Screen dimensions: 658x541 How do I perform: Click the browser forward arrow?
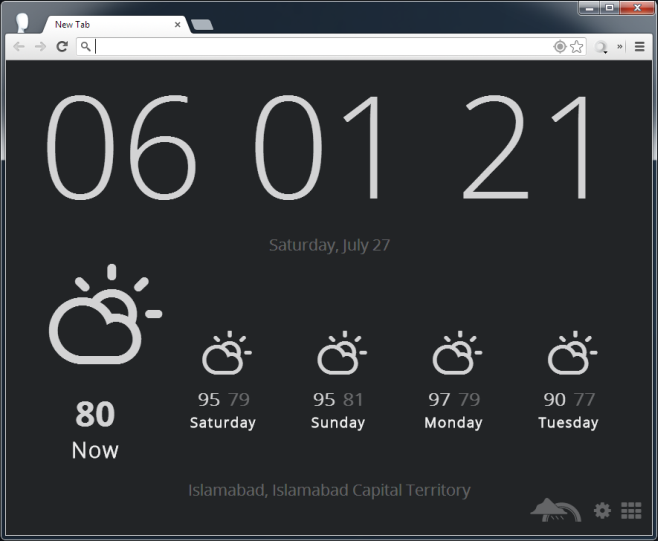[40, 47]
